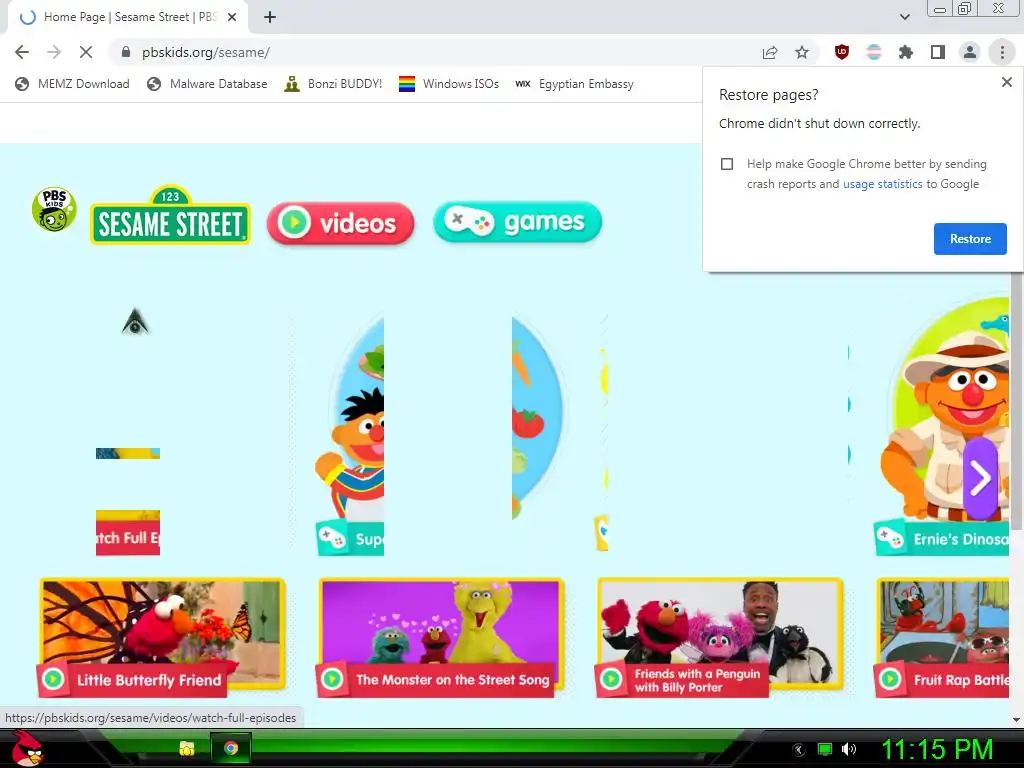Viewport: 1024px width, 768px height.
Task: Play Fruit Rap Battle video
Action: 942,637
